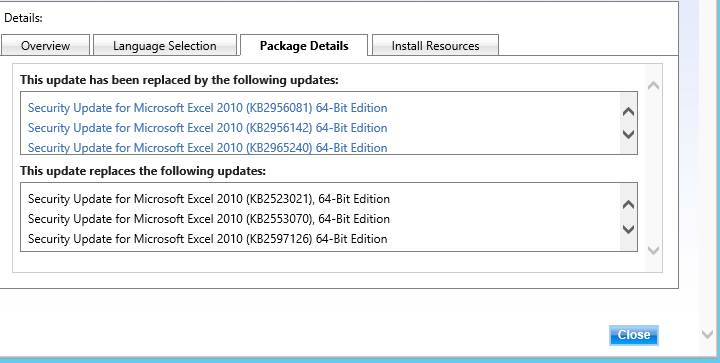Click down arrow in replaced-by updates list
The height and width of the screenshot is (363, 720).
[x=628, y=134]
